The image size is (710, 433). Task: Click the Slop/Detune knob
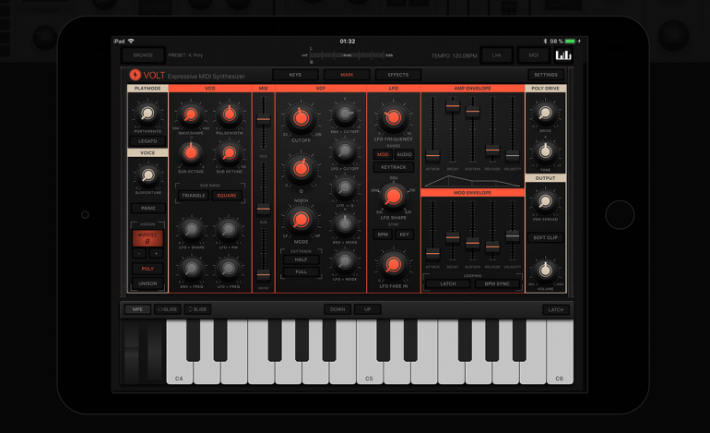click(x=148, y=175)
